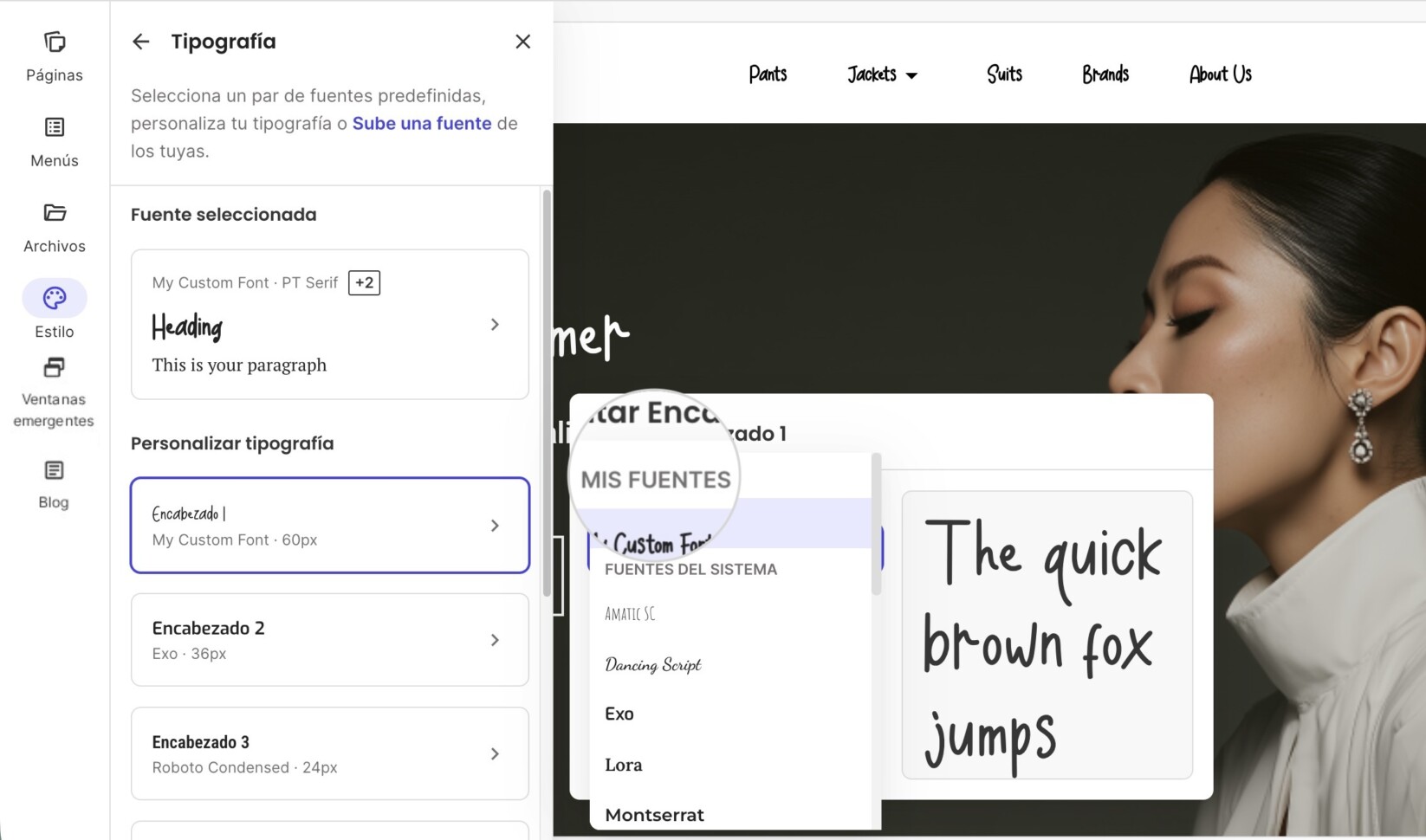Open About Us menu item

tap(1220, 74)
